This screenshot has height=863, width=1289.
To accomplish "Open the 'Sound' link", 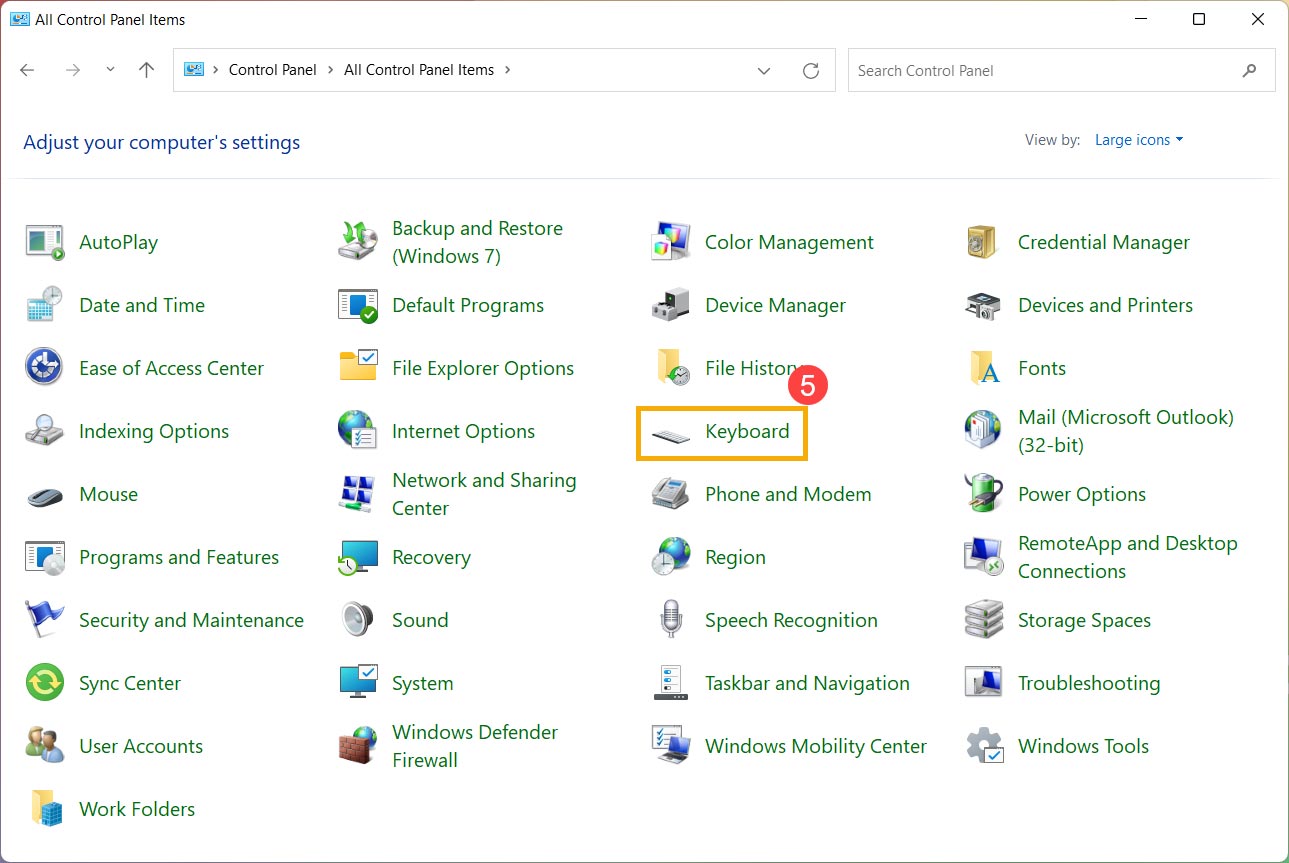I will 420,620.
